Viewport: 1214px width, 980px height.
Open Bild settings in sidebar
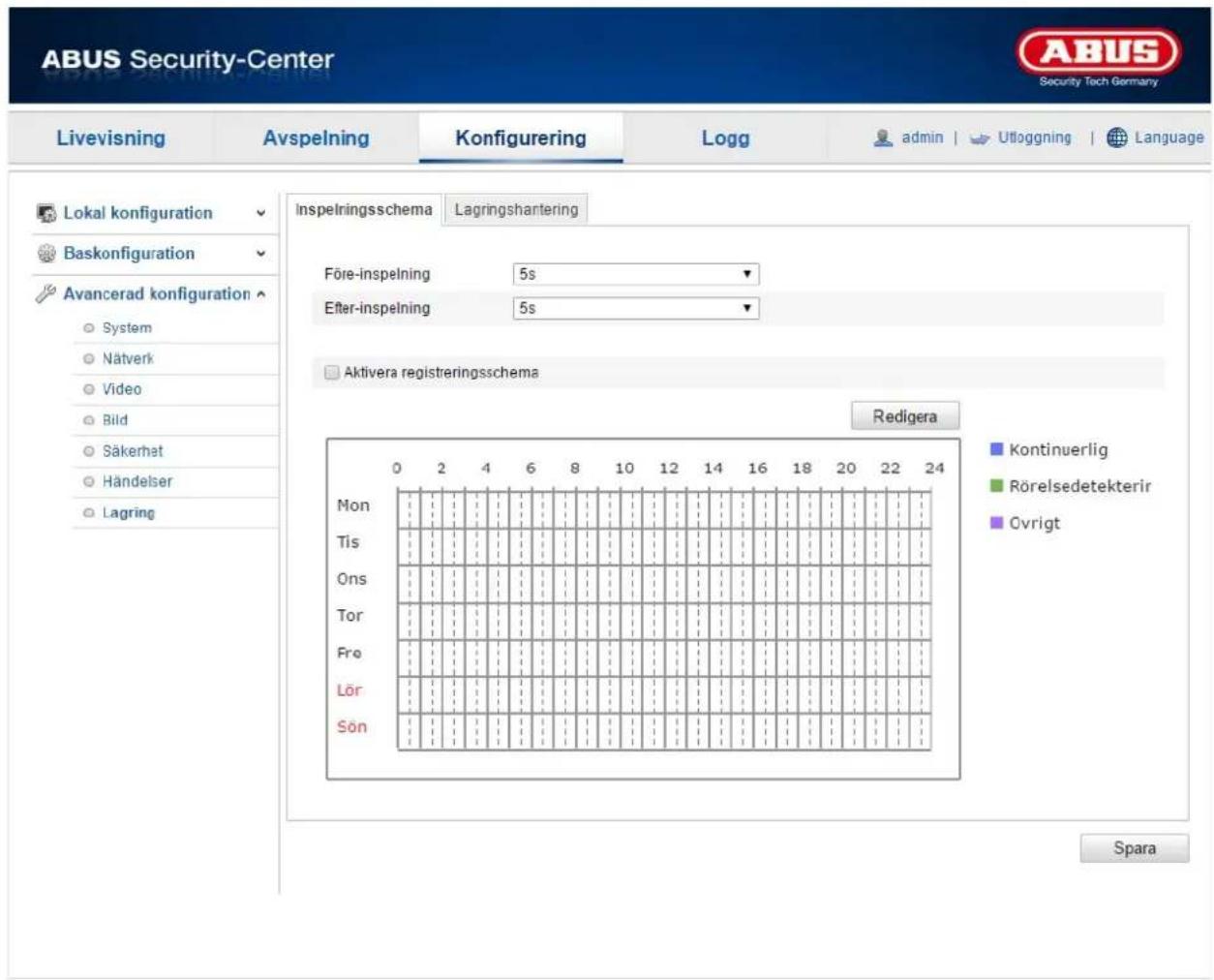[x=115, y=420]
